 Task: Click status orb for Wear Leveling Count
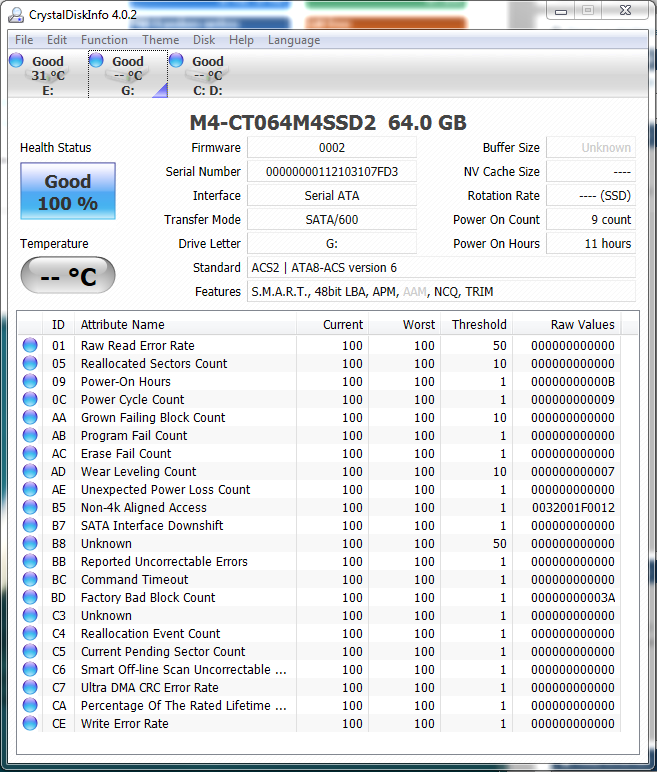click(x=30, y=471)
